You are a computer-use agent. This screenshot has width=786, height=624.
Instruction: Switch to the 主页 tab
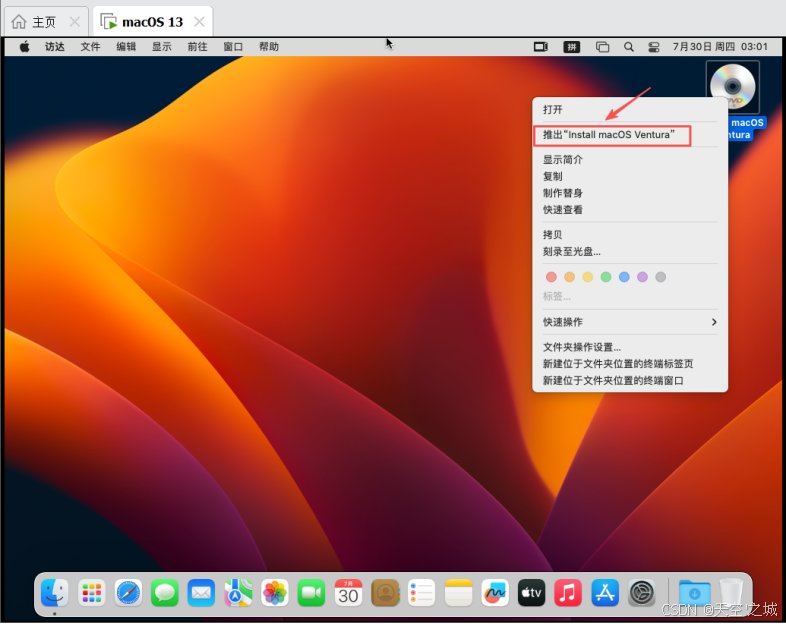tap(46, 22)
